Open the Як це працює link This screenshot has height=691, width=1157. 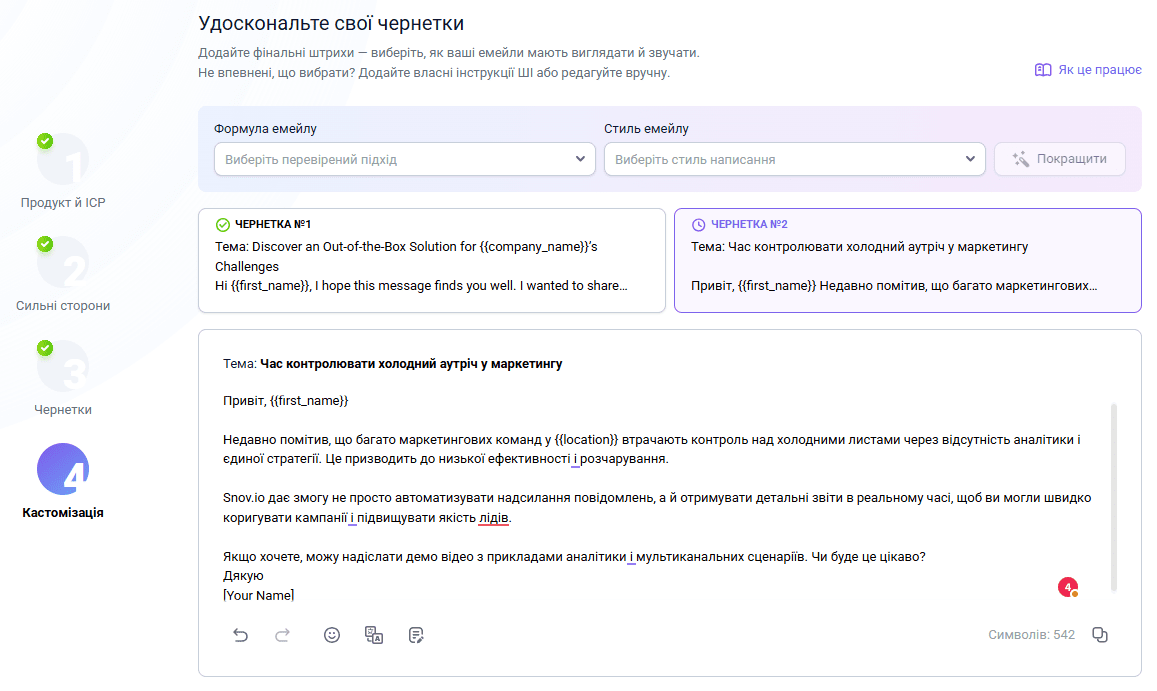pos(1099,70)
